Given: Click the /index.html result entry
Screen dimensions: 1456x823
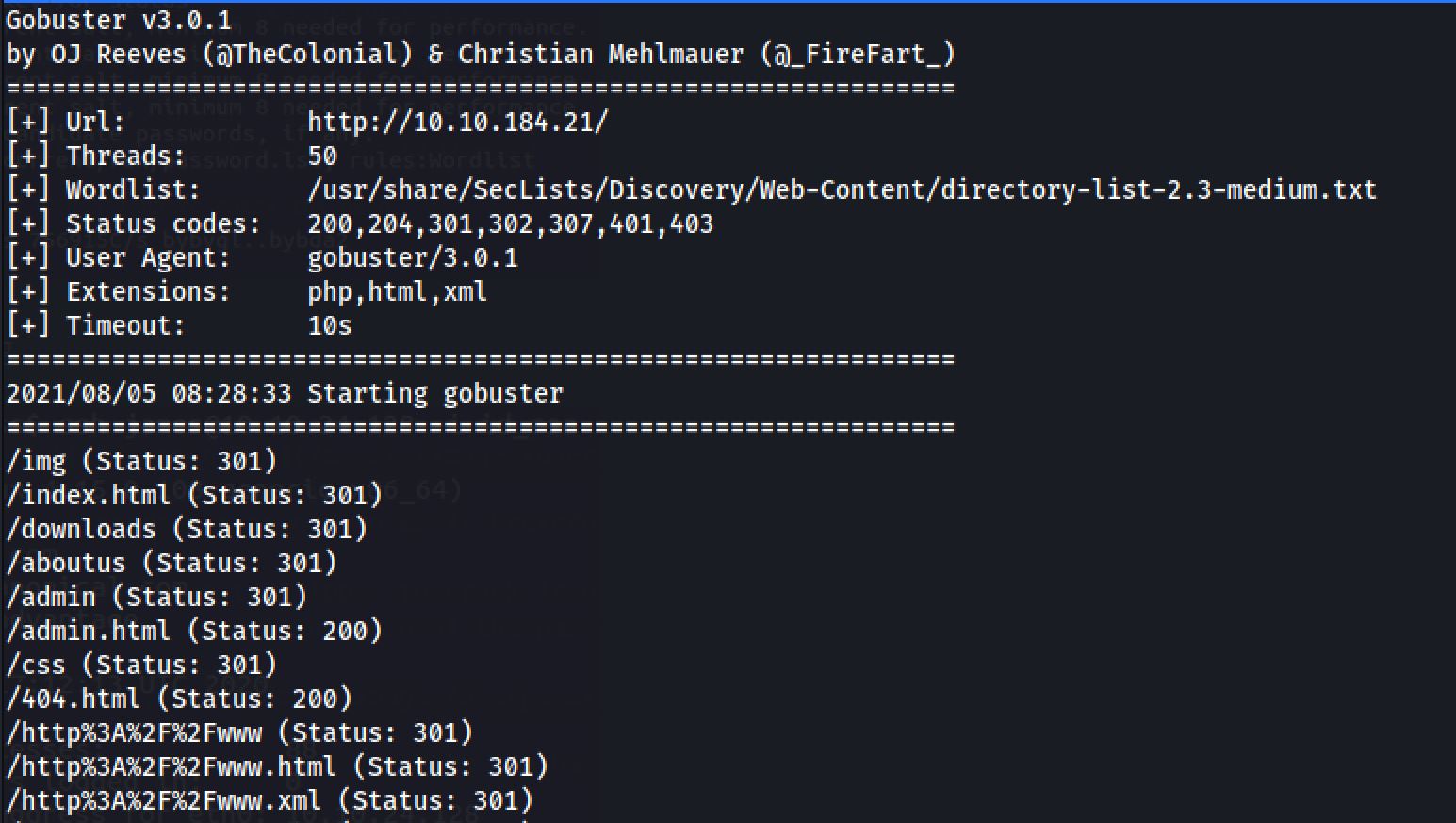Looking at the screenshot, I should tap(194, 495).
